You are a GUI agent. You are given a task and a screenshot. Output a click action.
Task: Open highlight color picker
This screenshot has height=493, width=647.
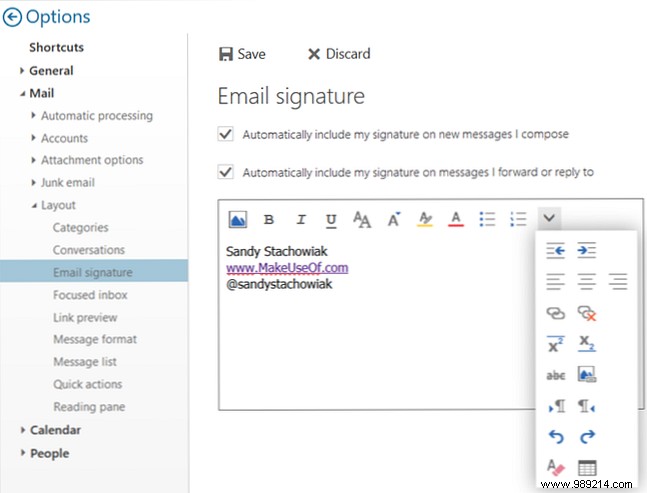425,219
